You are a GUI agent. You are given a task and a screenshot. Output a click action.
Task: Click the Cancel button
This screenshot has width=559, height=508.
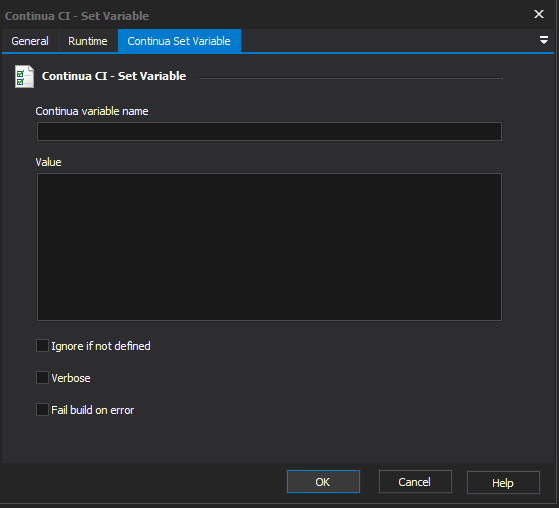click(415, 482)
